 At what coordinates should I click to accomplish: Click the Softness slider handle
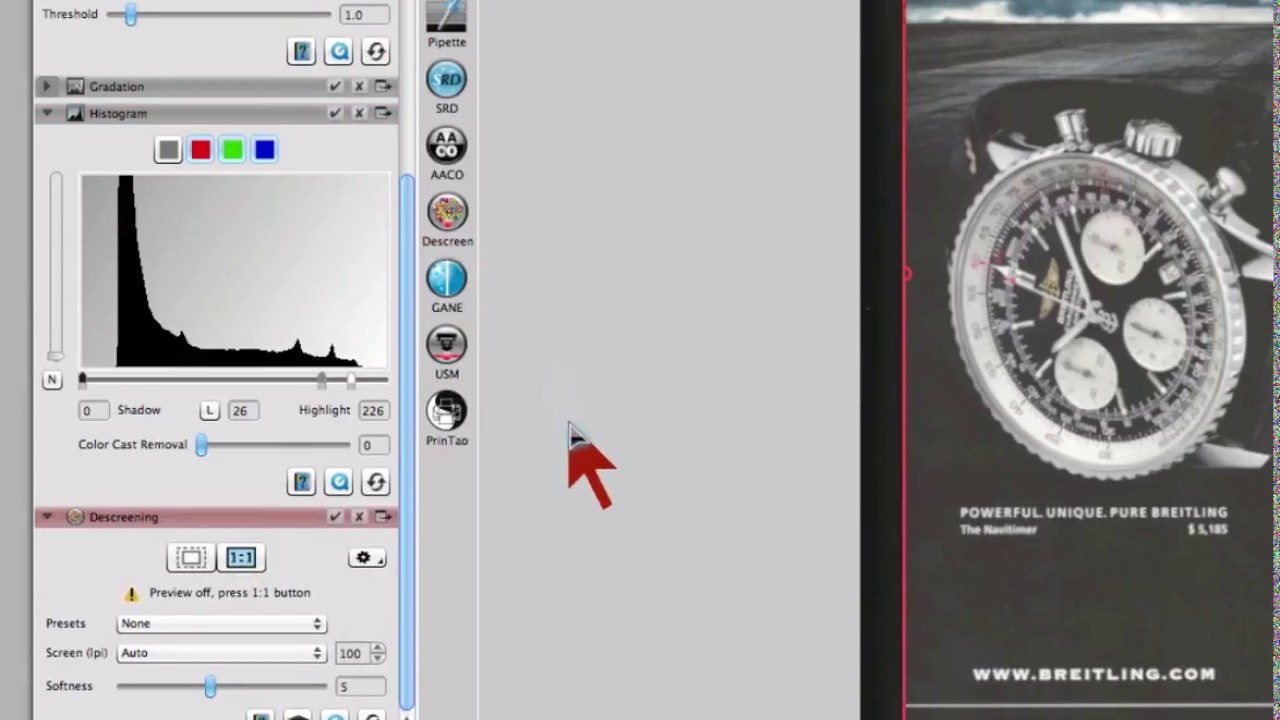[210, 686]
